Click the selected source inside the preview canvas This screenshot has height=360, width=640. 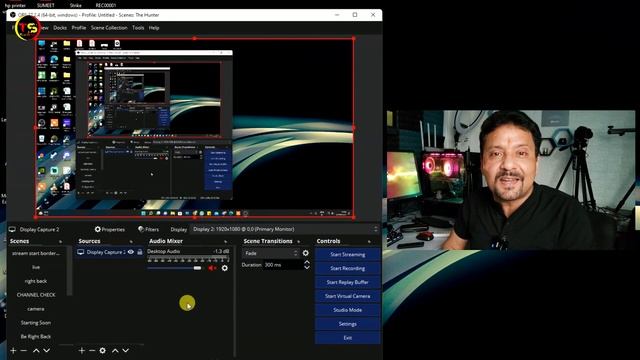click(x=194, y=128)
